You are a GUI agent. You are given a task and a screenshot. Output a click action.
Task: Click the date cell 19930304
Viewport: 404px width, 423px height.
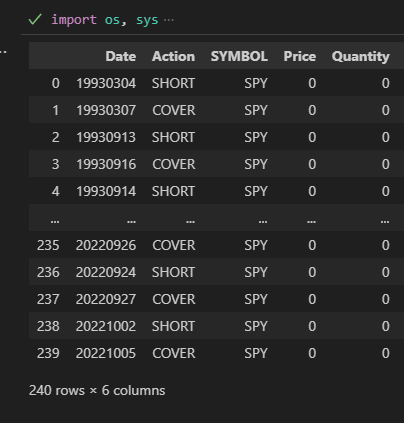[x=106, y=83]
